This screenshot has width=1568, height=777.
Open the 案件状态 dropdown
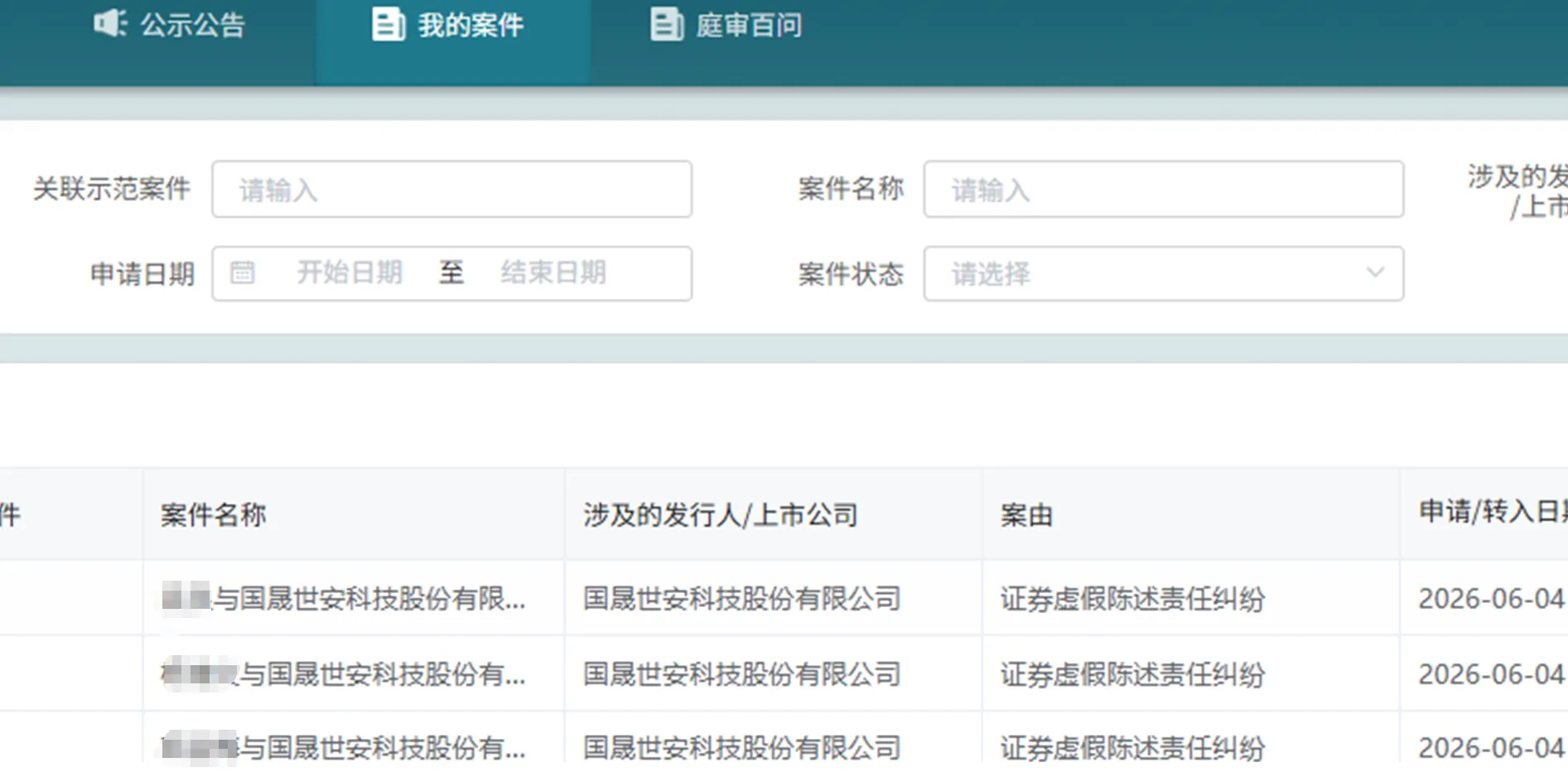tap(1163, 273)
